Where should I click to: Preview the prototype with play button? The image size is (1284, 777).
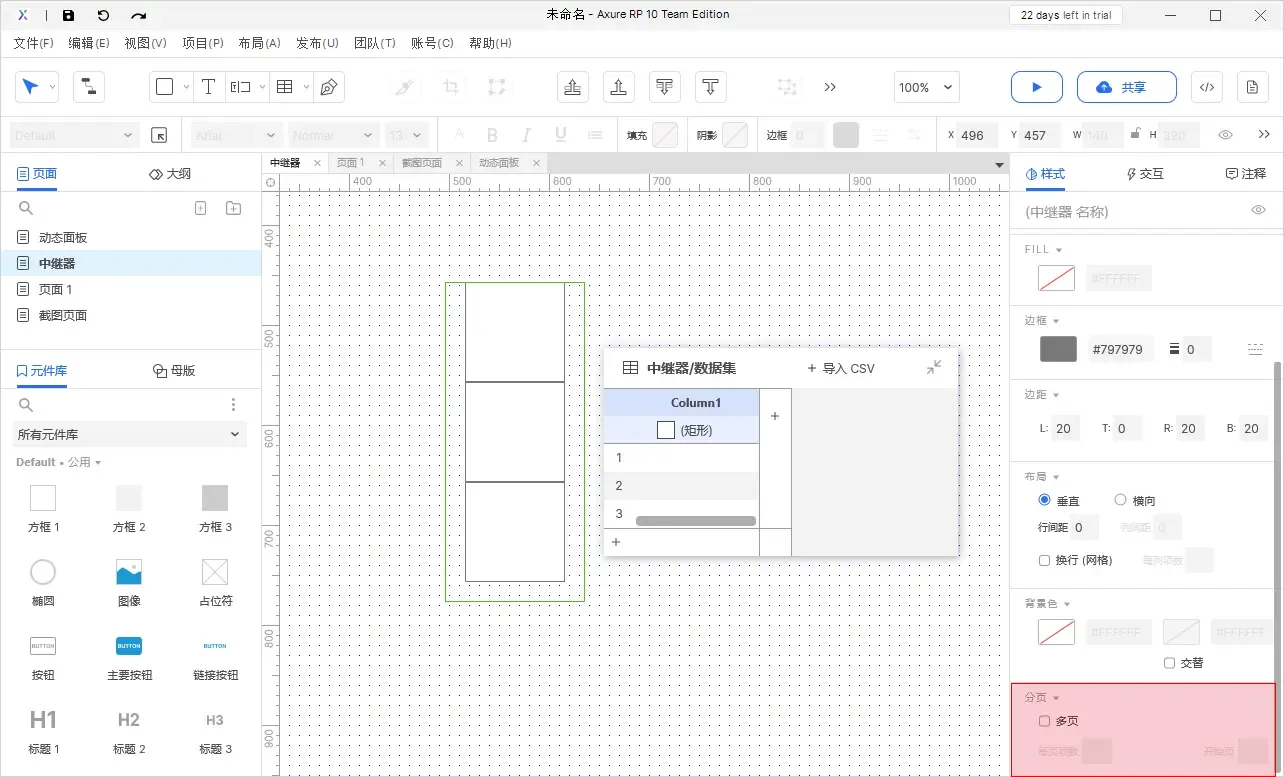1036,87
